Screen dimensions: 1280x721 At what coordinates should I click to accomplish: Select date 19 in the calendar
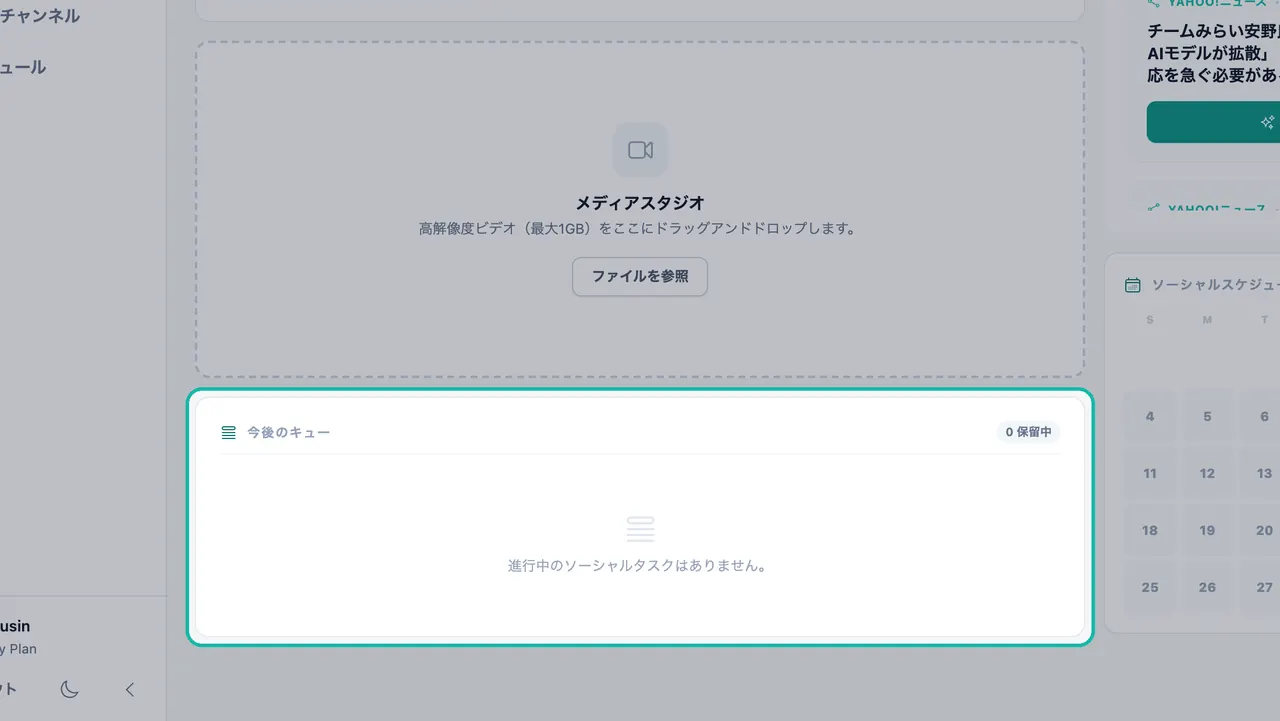pyautogui.click(x=1207, y=530)
